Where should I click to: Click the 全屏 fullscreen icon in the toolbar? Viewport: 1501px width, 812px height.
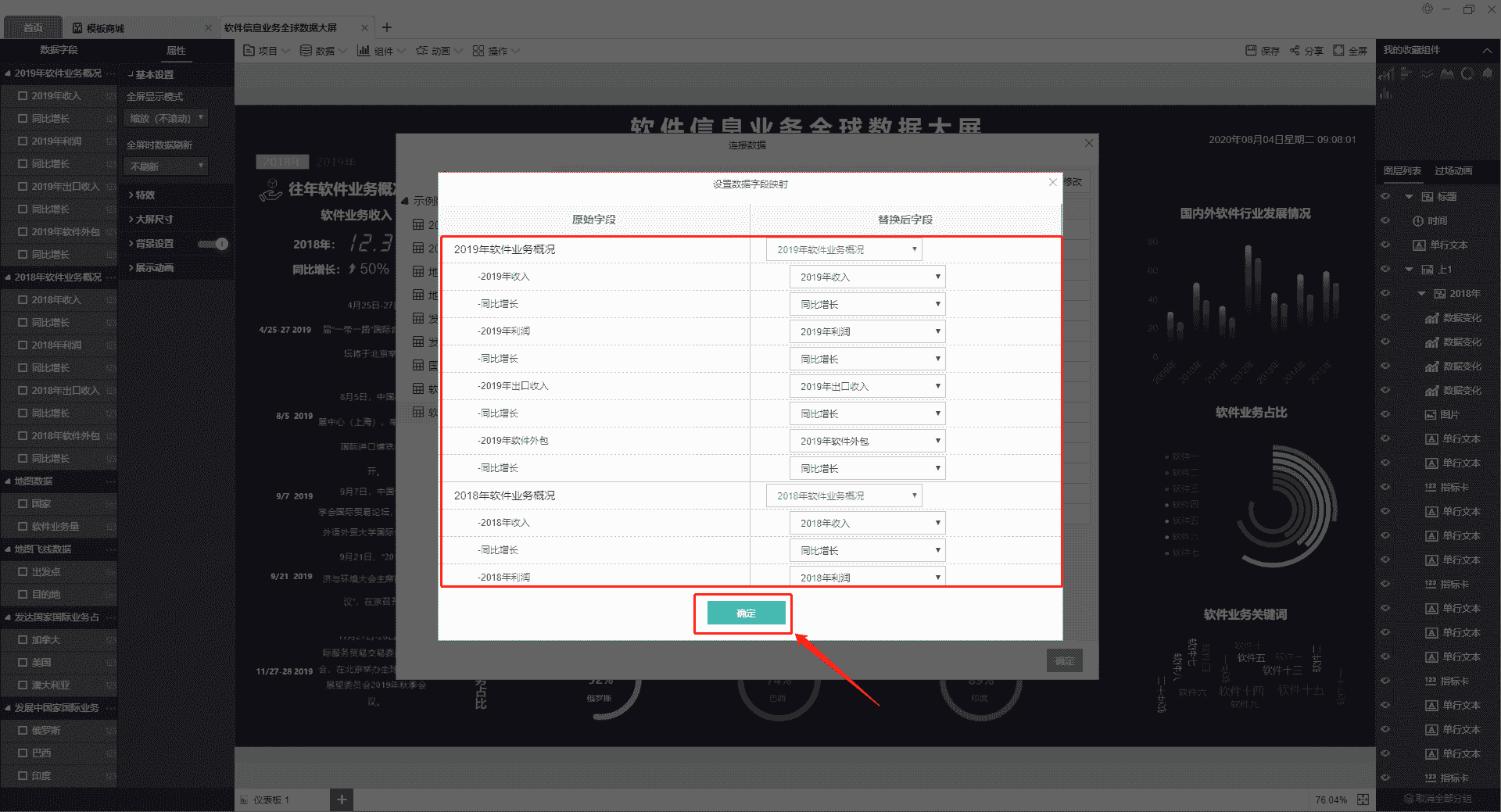[x=1338, y=51]
